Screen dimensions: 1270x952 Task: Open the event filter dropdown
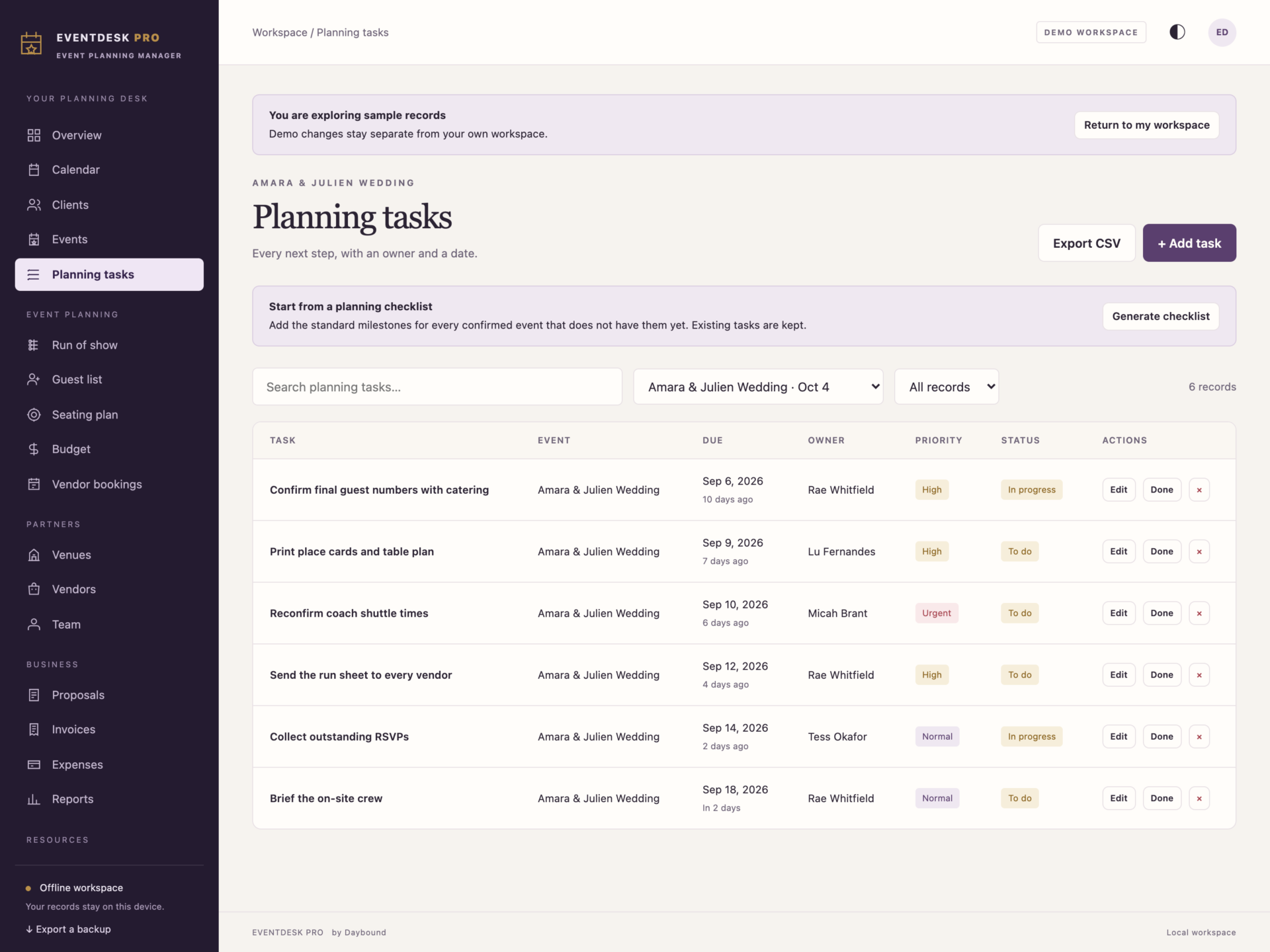click(x=758, y=387)
